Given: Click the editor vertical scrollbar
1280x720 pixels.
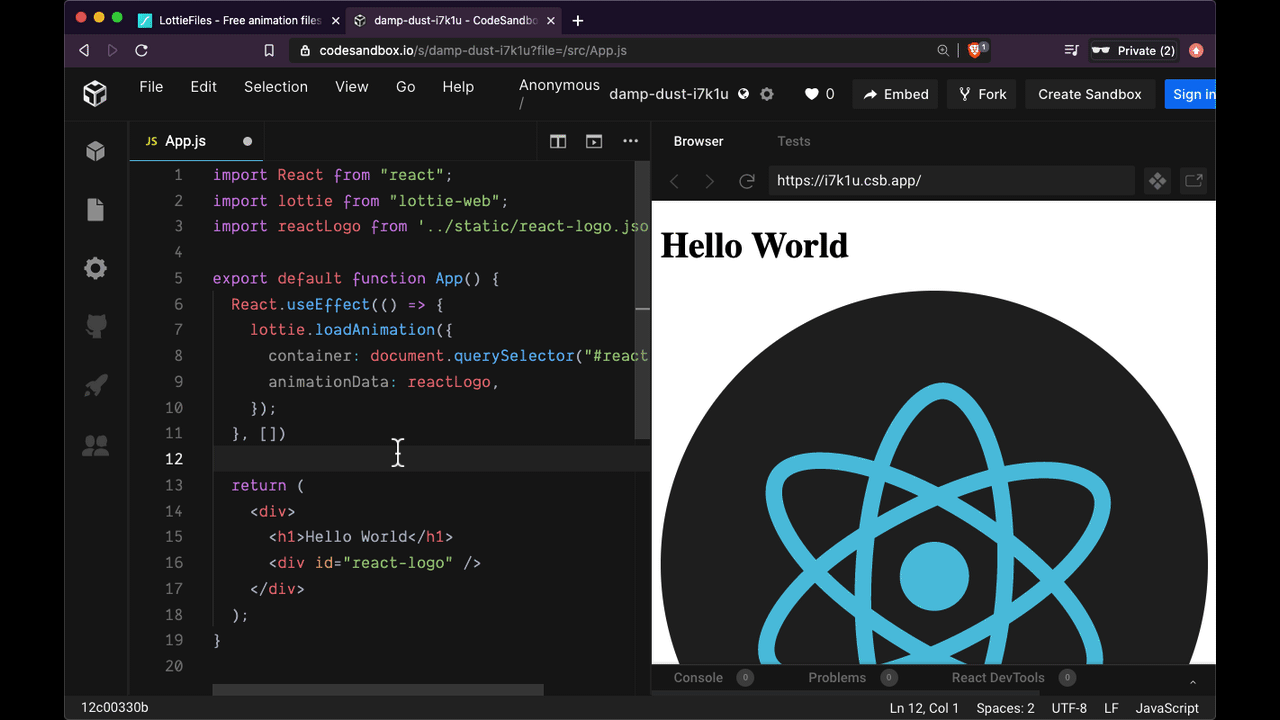Looking at the screenshot, I should click(x=643, y=300).
